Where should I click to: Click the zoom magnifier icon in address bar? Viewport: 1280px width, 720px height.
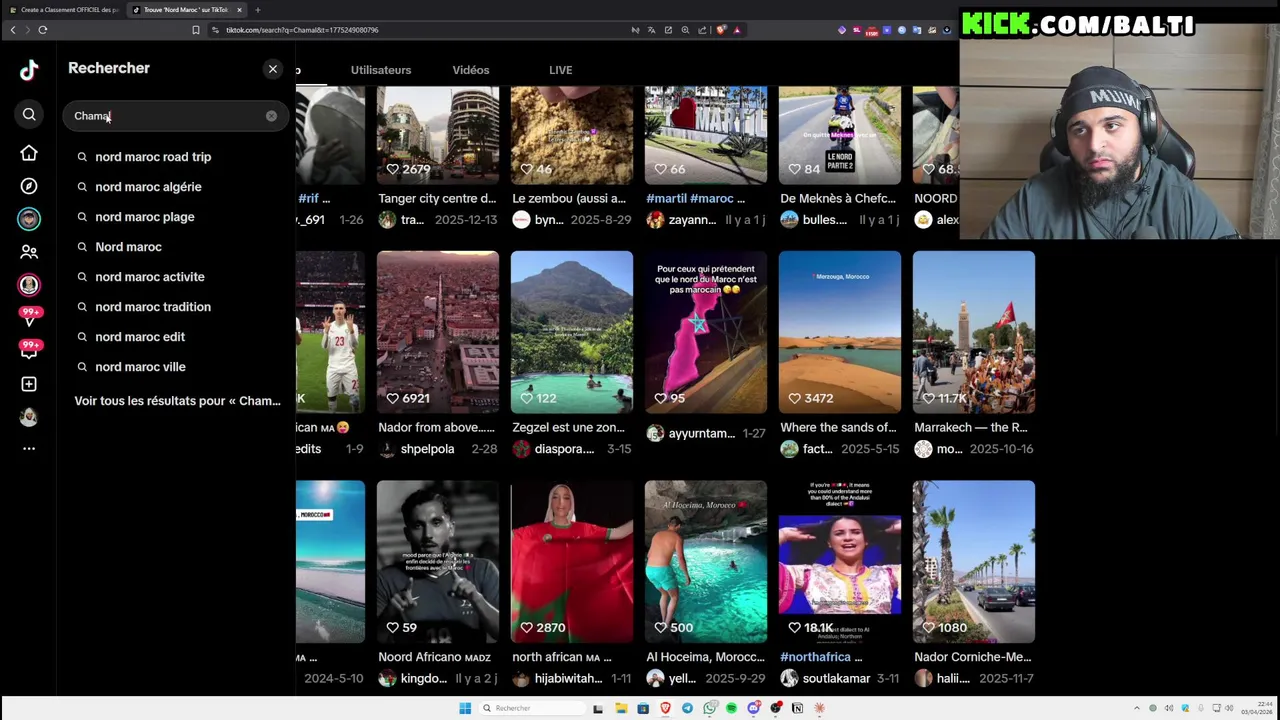pos(685,30)
